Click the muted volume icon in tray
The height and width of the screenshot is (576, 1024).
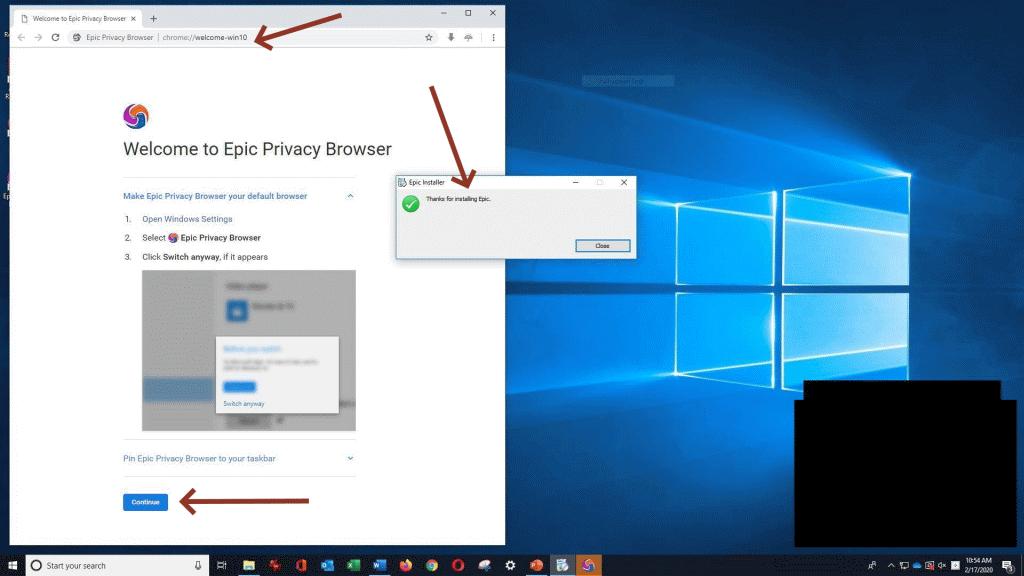pyautogui.click(x=942, y=565)
